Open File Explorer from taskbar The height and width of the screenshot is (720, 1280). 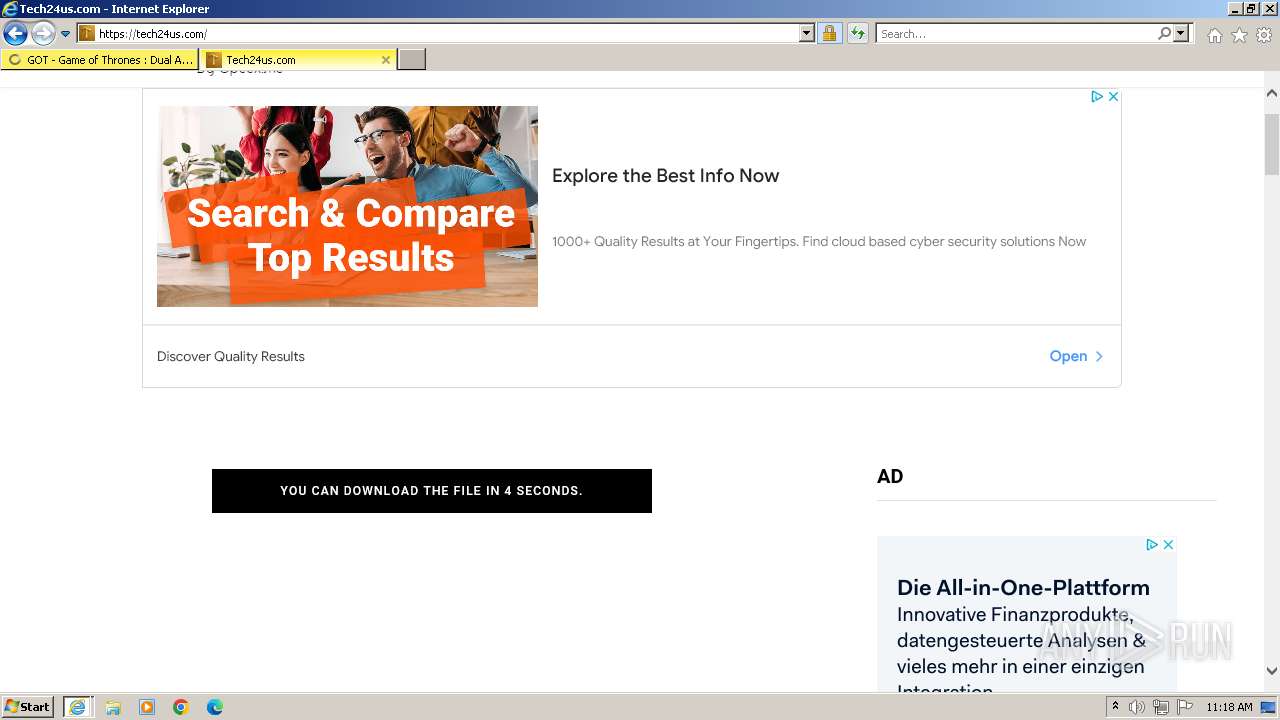point(113,707)
